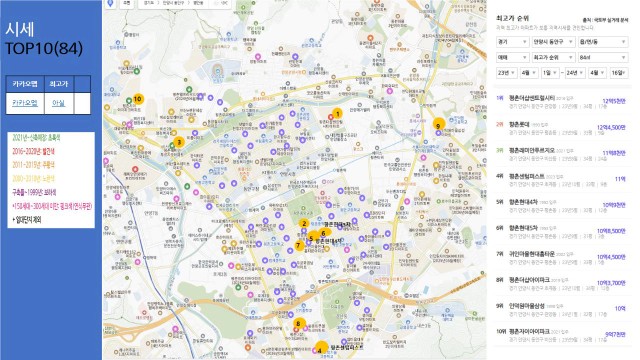Select rank 10 평촌자이아이파크 listing
This screenshot has width=640, height=360.
(x=562, y=335)
